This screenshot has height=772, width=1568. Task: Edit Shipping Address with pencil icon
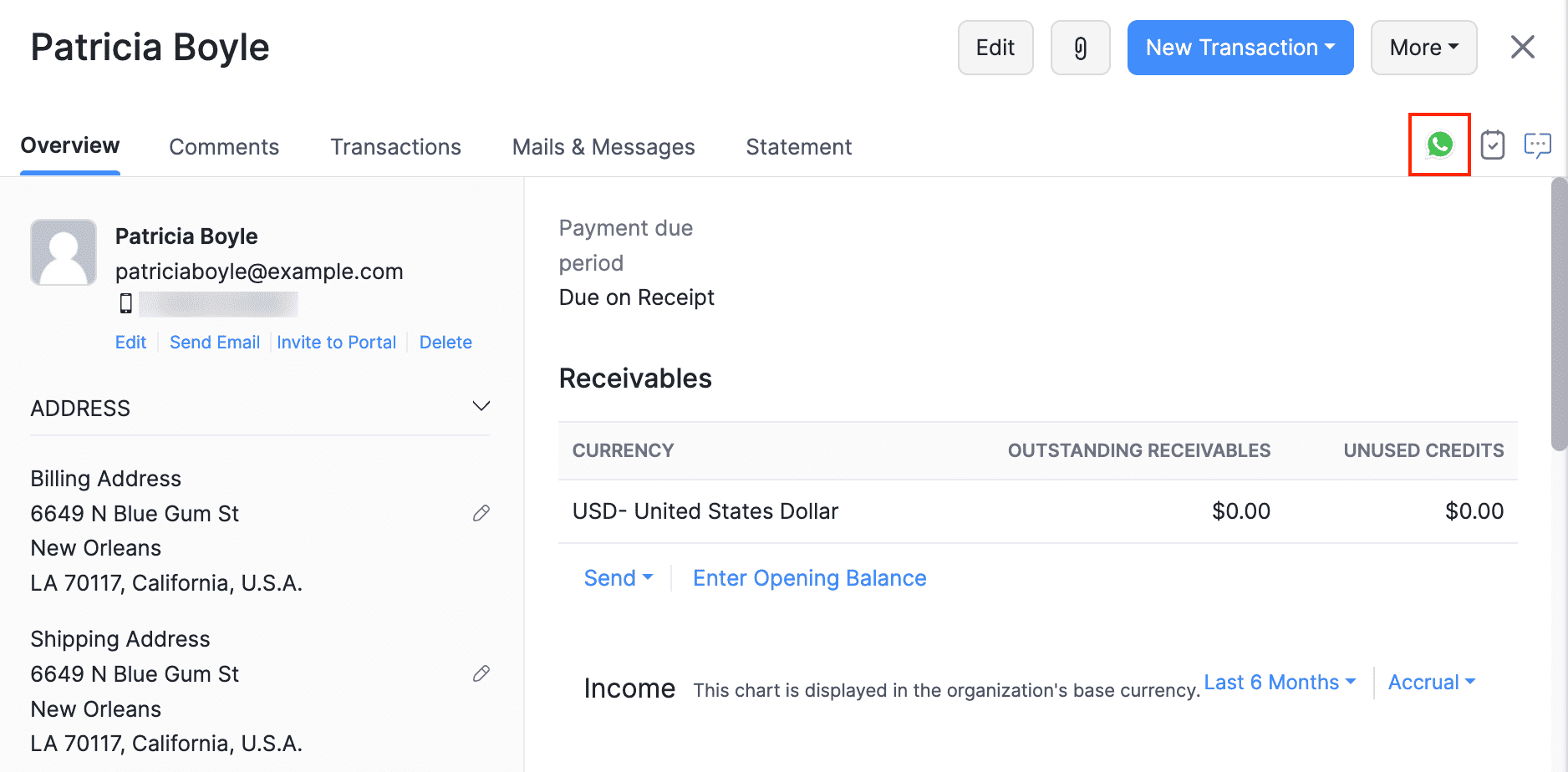481,673
